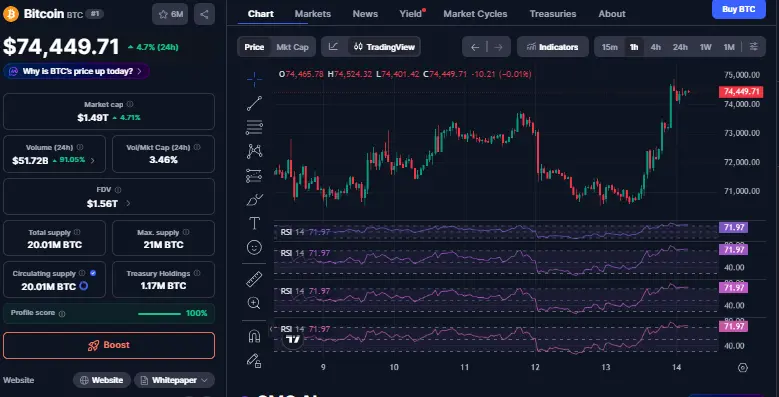Activate the zoom in tool
Screen dimensions: 779x397
254,303
